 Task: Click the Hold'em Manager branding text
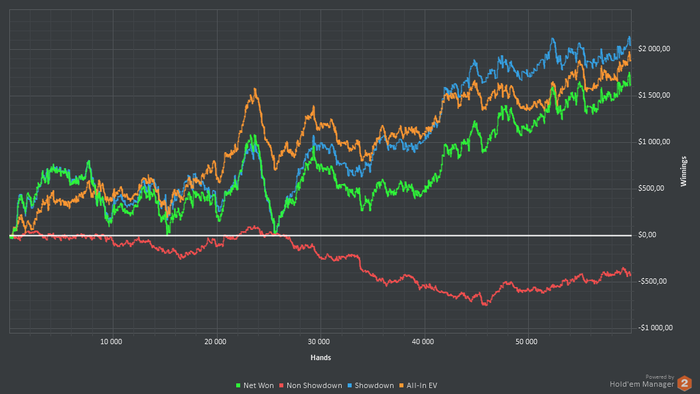tap(642, 384)
